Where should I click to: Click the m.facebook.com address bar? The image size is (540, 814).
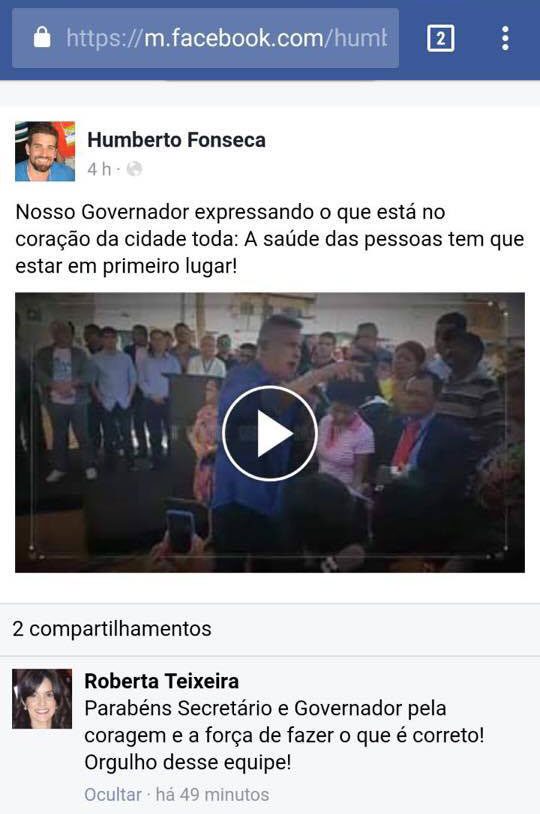pyautogui.click(x=206, y=38)
